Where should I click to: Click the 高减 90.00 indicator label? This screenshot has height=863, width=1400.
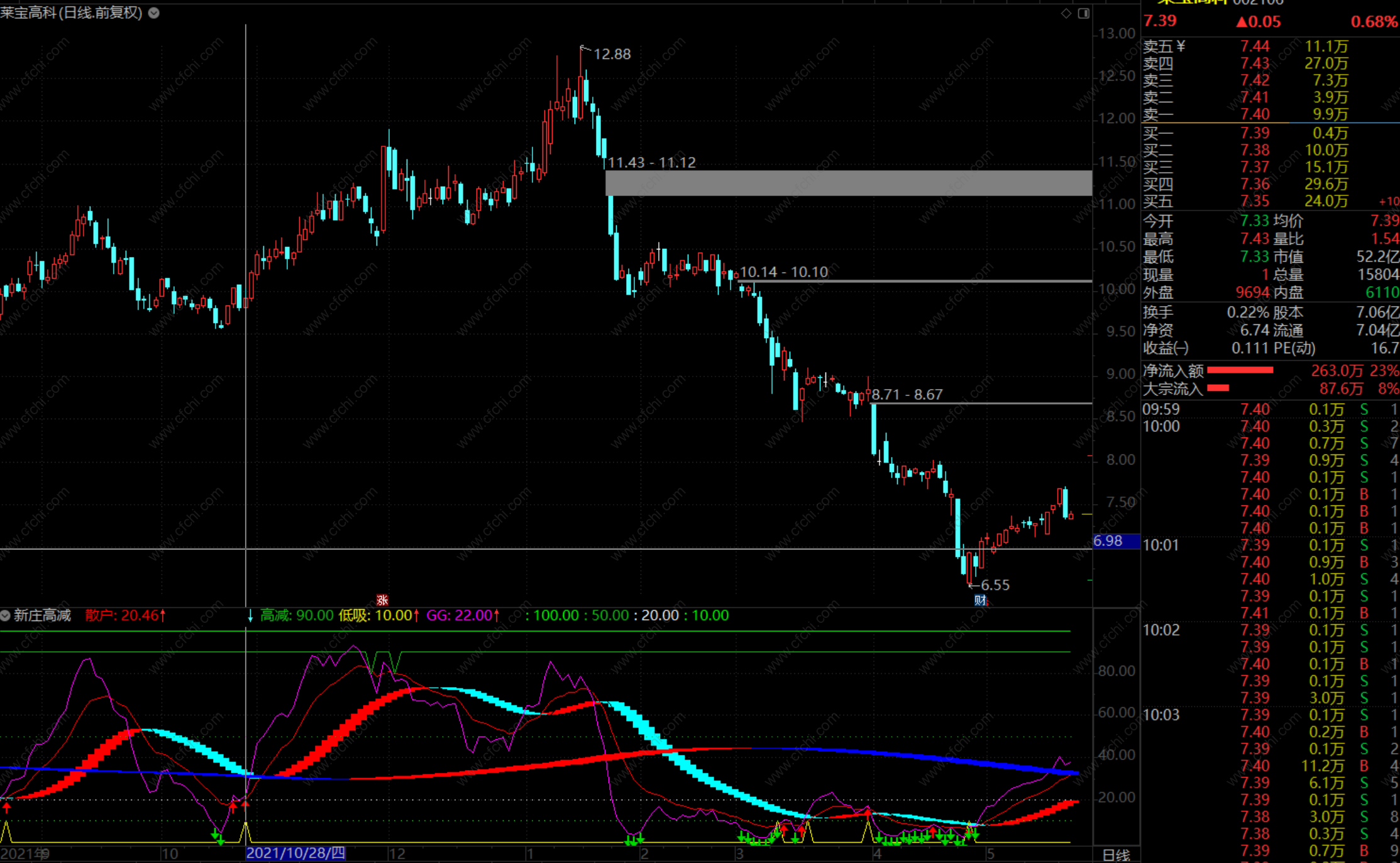297,615
